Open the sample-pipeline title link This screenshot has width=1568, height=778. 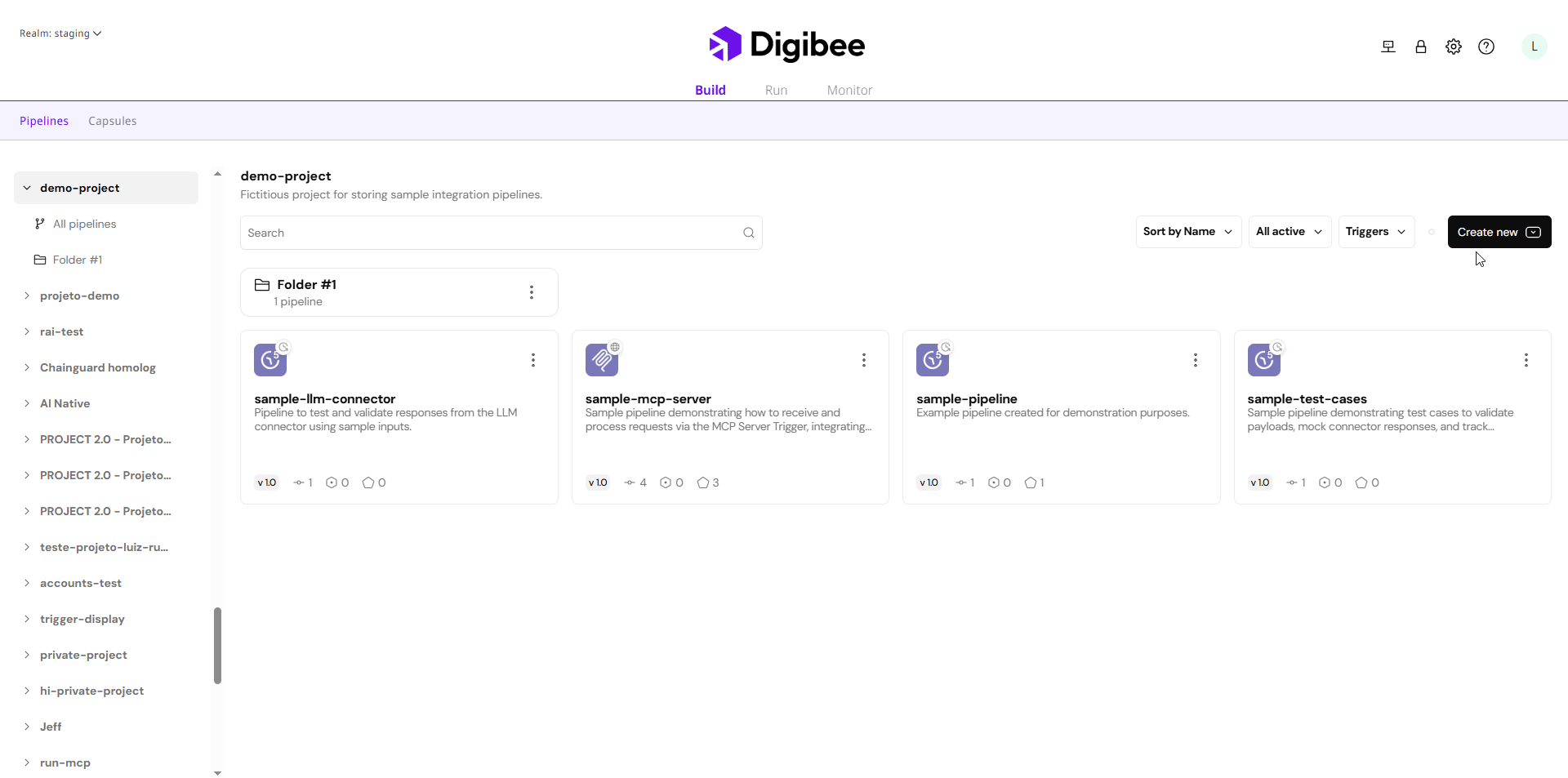coord(966,398)
